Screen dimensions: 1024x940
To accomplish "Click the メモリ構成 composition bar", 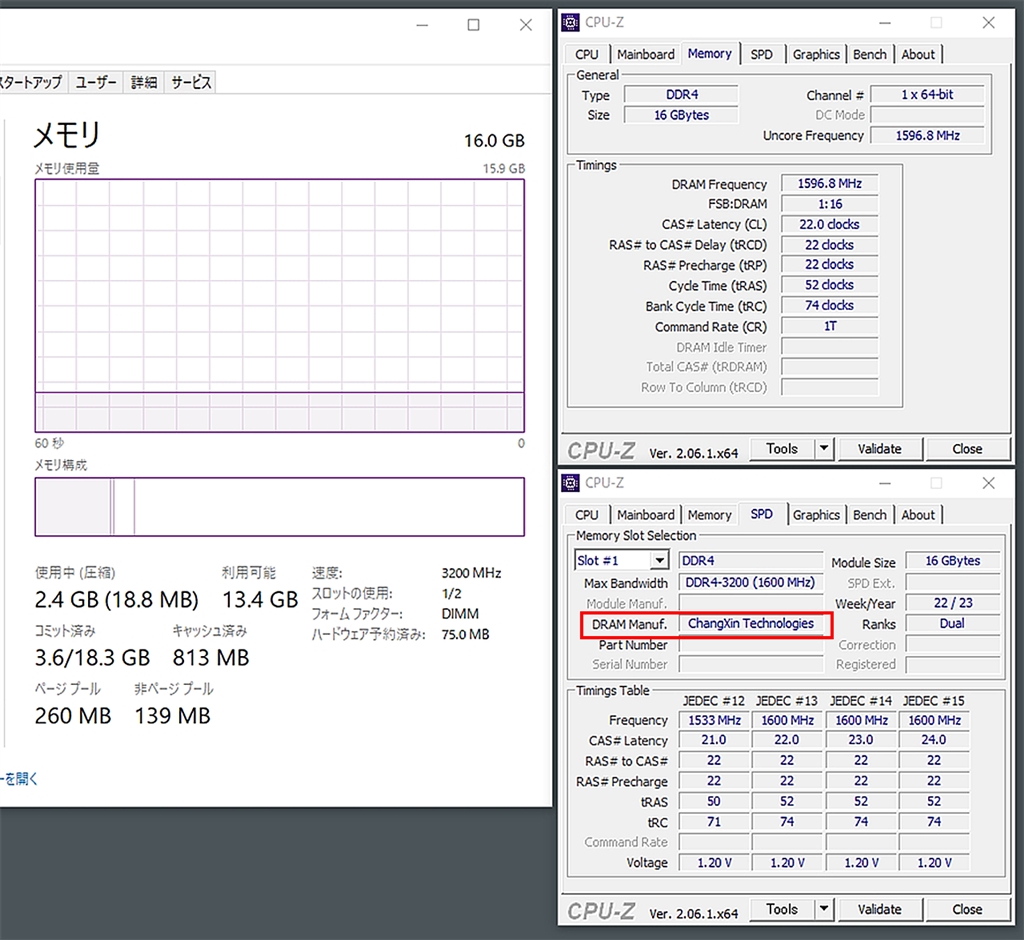I will click(x=280, y=507).
